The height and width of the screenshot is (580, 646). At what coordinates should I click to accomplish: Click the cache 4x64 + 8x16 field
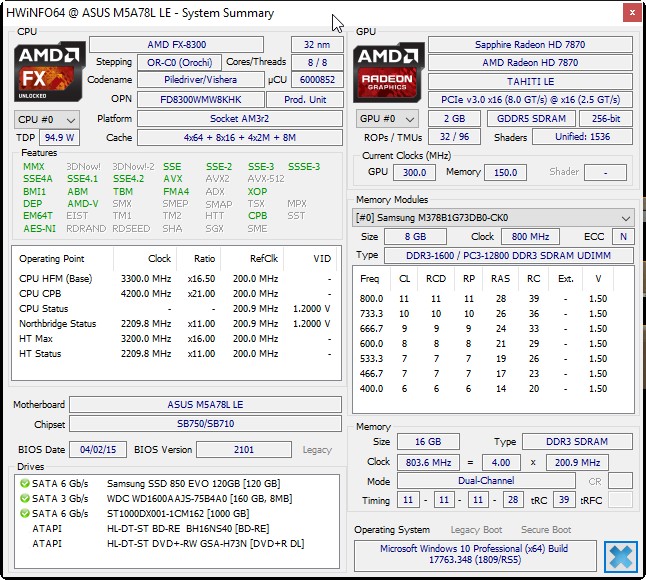coord(239,138)
